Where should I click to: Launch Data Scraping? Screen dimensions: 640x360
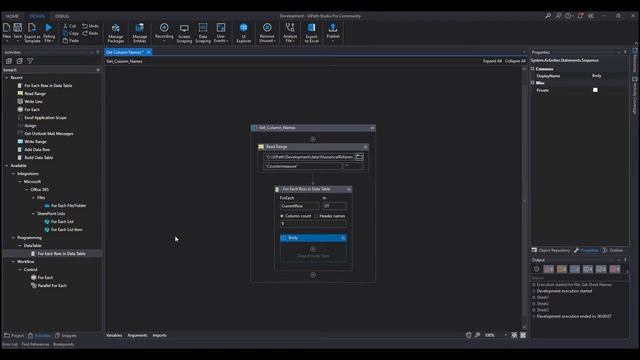pos(203,33)
